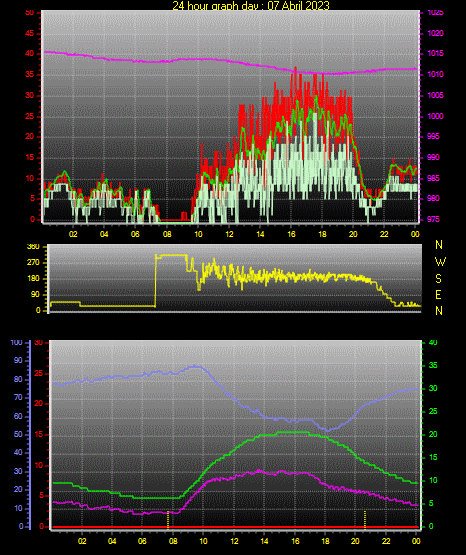Click the green temperature axis label "20" in bottom chart
The width and height of the screenshot is (466, 555).
pos(433,434)
